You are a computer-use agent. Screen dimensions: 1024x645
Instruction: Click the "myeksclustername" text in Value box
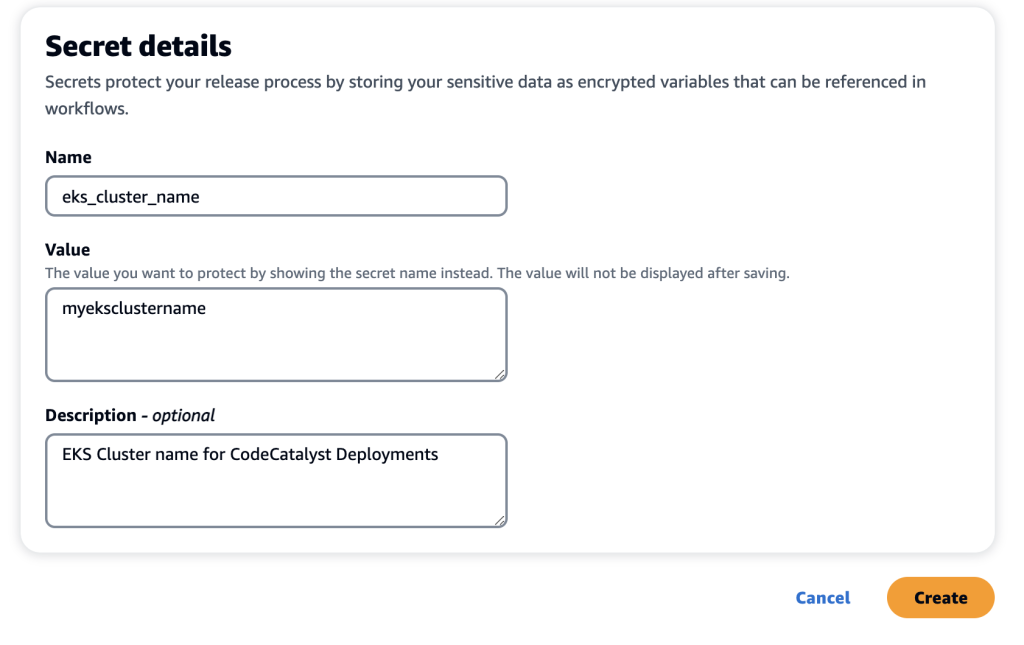134,309
